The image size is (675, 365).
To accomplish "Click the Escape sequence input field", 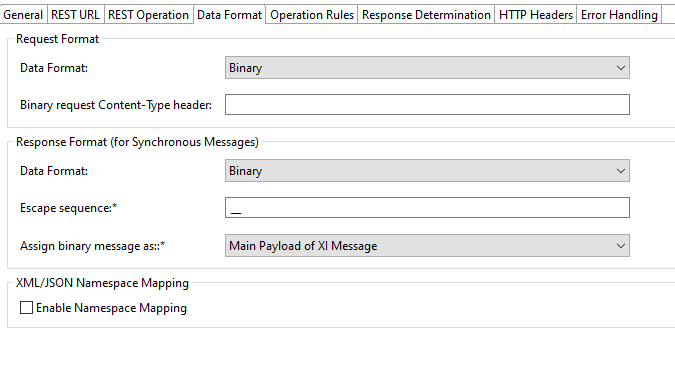I will point(427,207).
